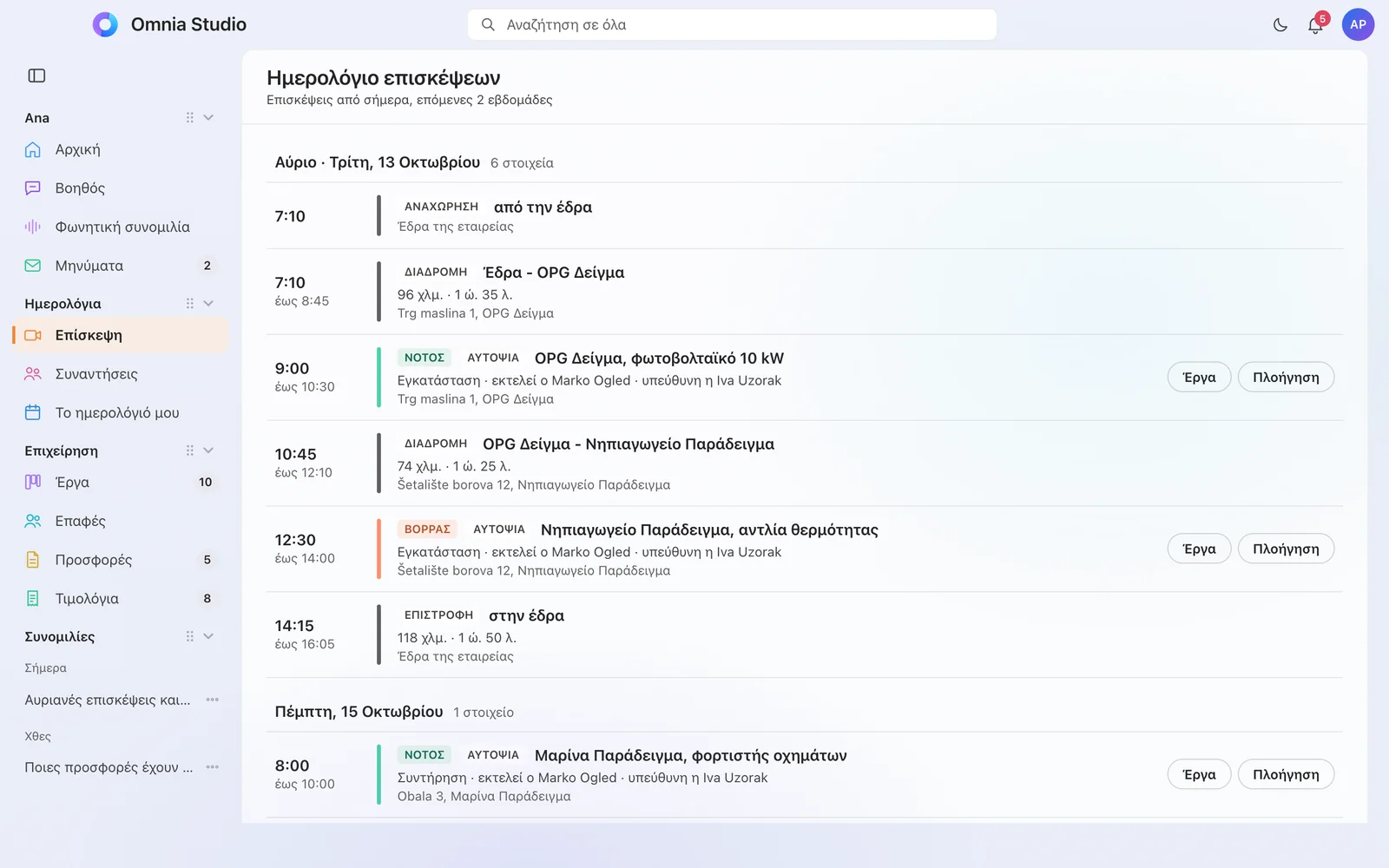This screenshot has height=868, width=1389.
Task: Click Πλοήγηση for Μαρίνα Παράδειγμα φορτιστής
Action: [x=1286, y=774]
